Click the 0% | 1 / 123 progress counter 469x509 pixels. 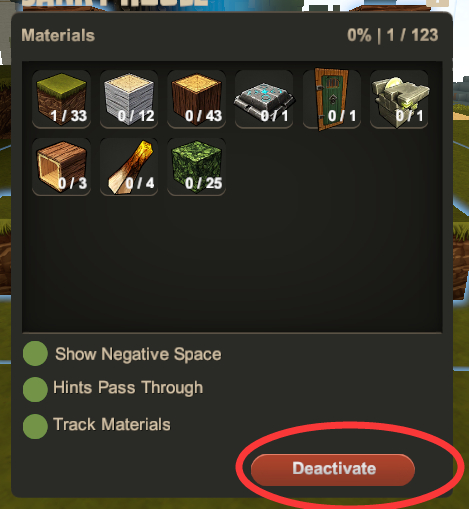[x=393, y=35]
